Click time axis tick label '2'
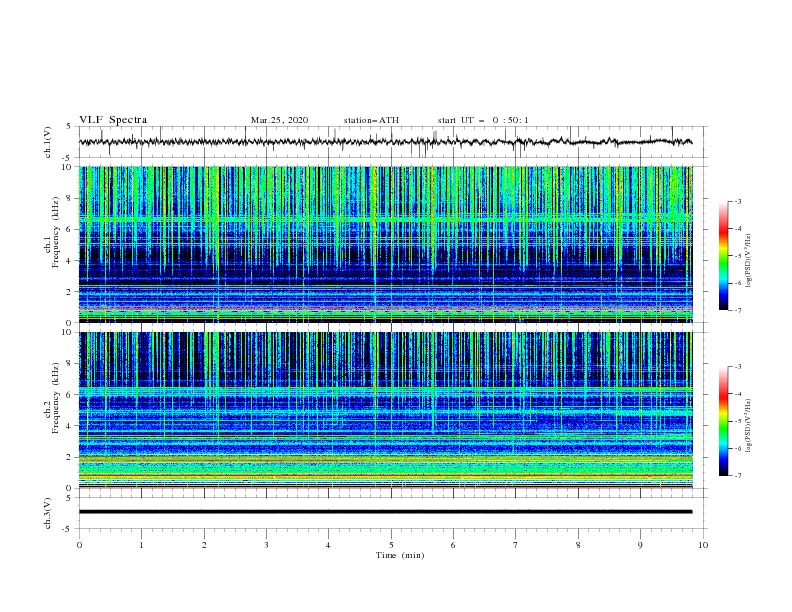 coord(204,545)
